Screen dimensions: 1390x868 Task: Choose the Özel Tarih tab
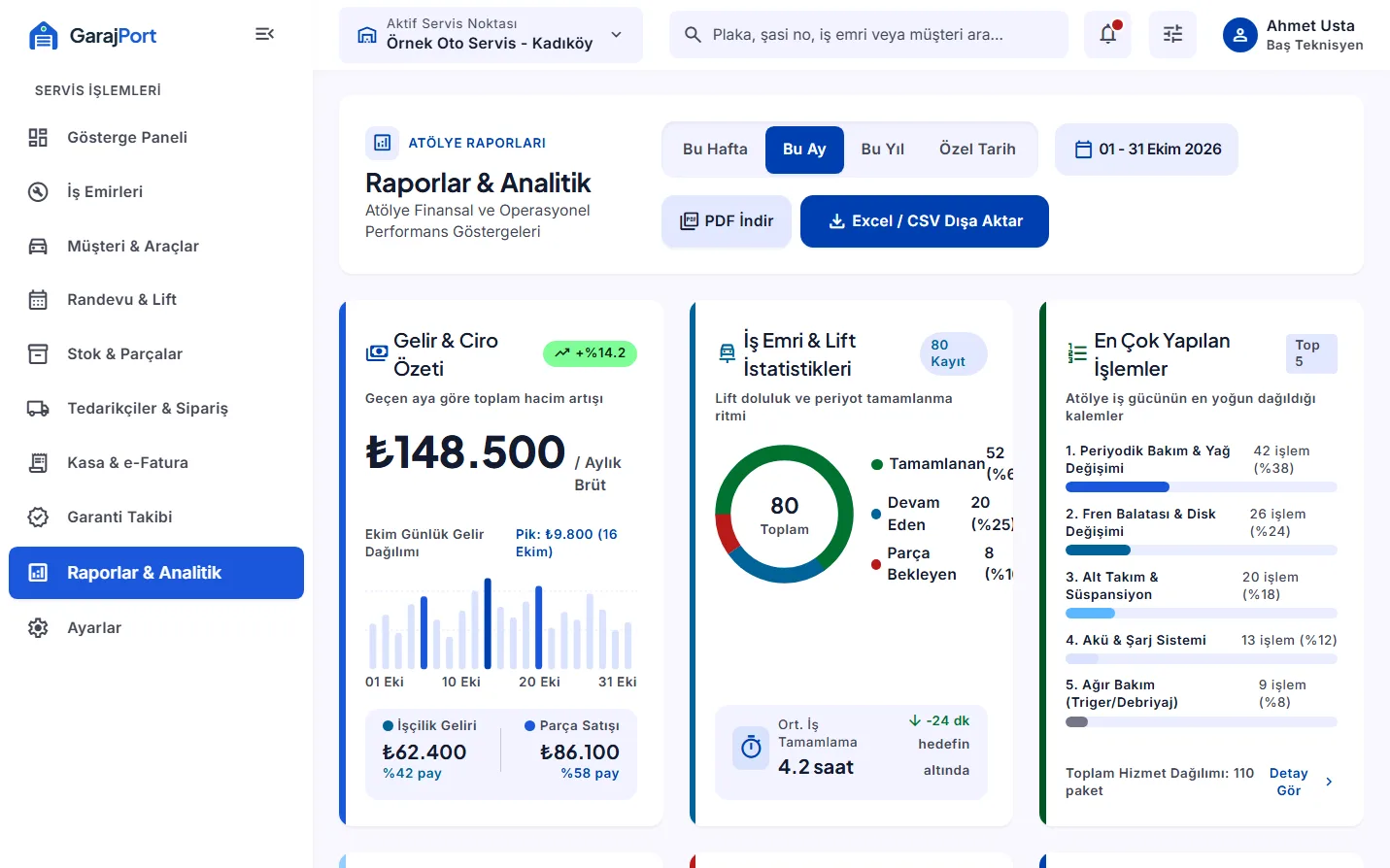click(977, 150)
